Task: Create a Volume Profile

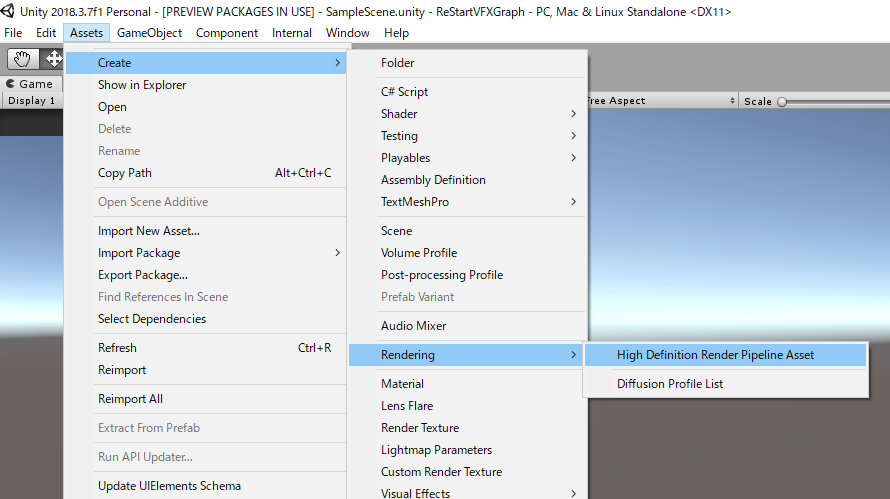Action: 467,253
